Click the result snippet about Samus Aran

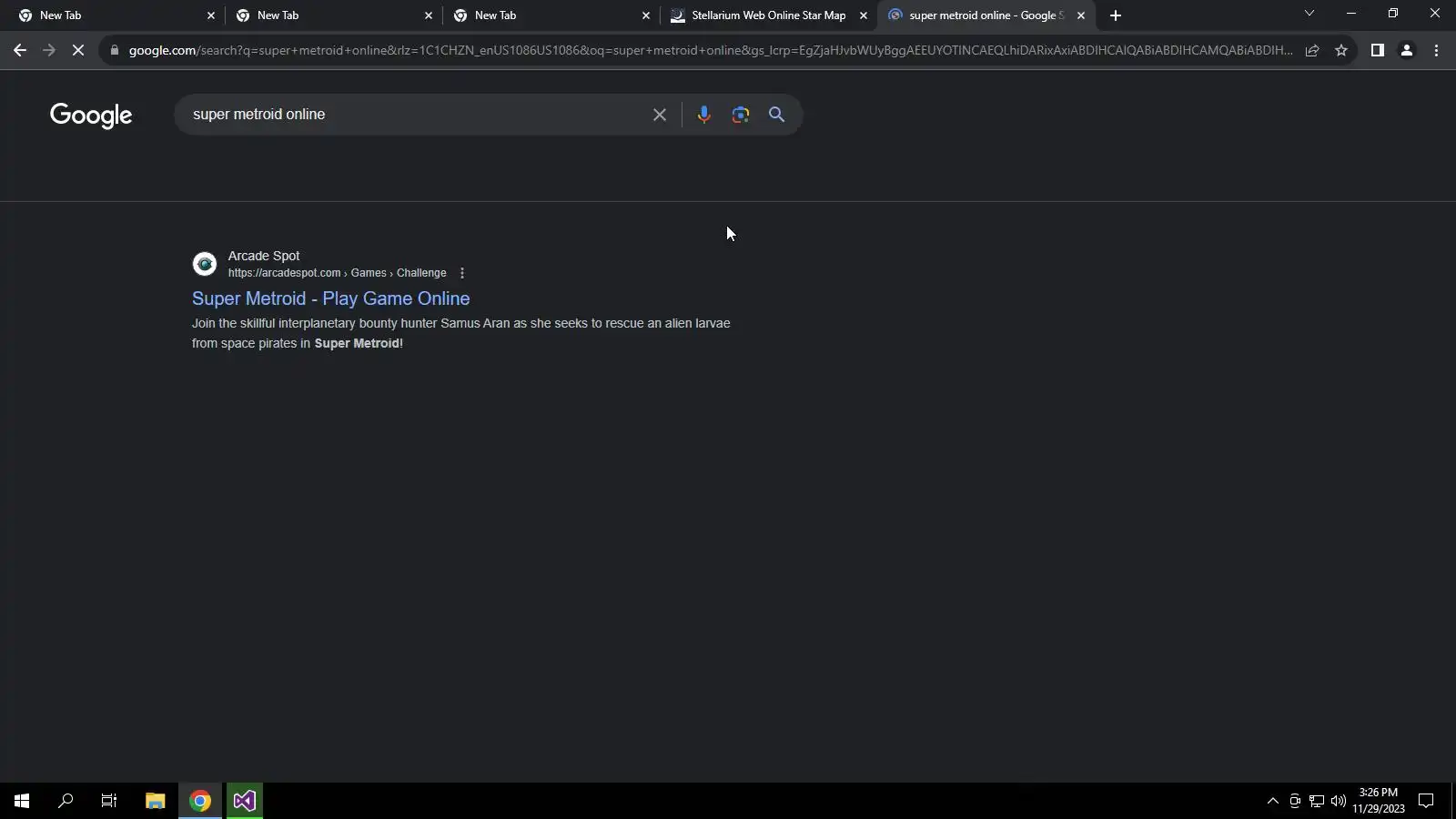(x=461, y=333)
